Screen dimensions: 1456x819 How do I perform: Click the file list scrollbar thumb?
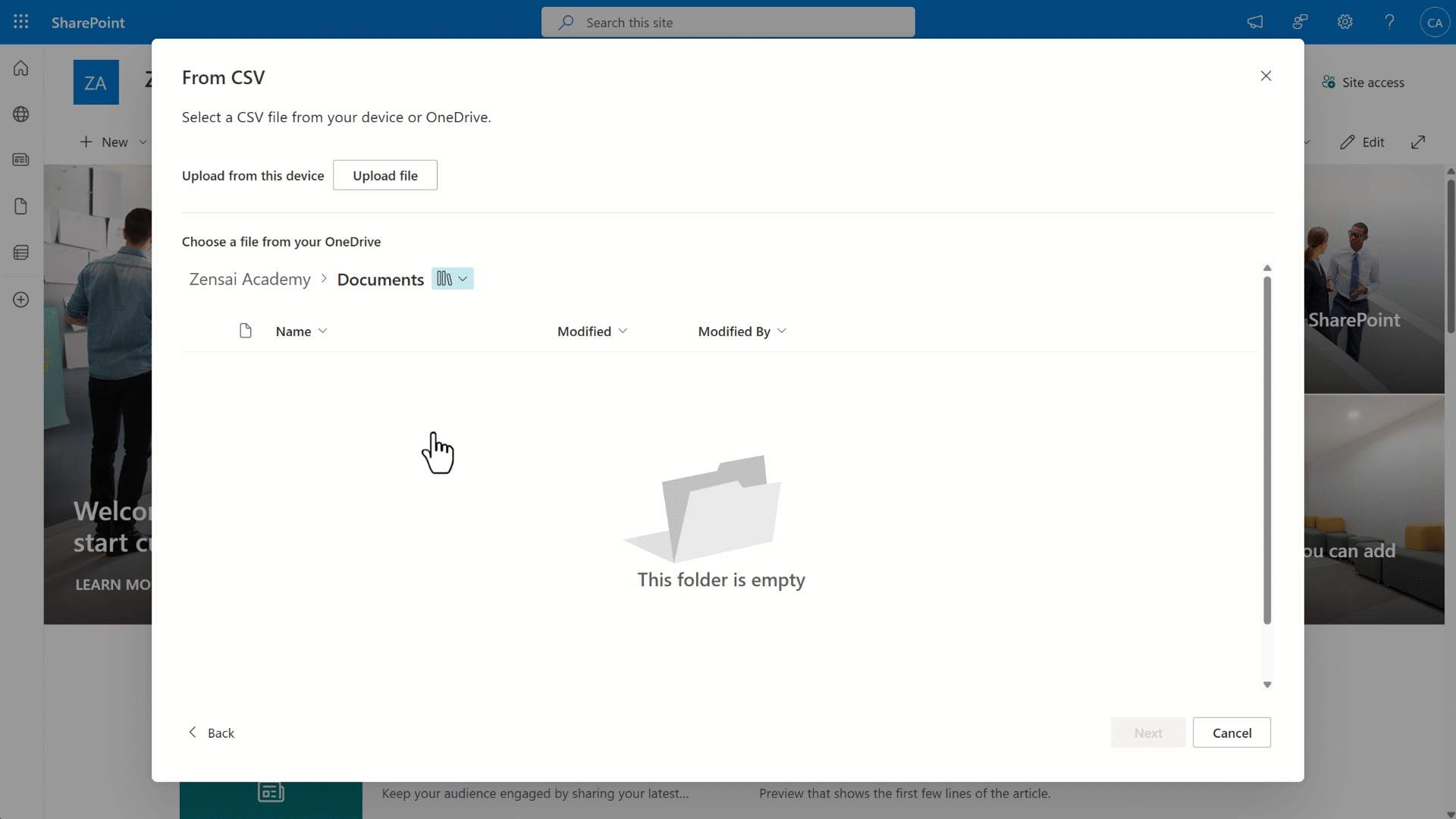(x=1267, y=450)
